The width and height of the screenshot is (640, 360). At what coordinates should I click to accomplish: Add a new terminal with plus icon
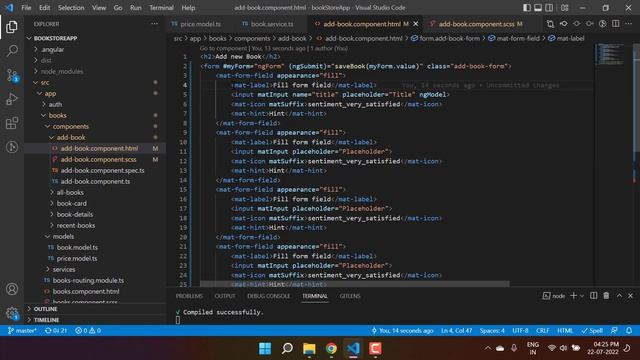point(573,296)
